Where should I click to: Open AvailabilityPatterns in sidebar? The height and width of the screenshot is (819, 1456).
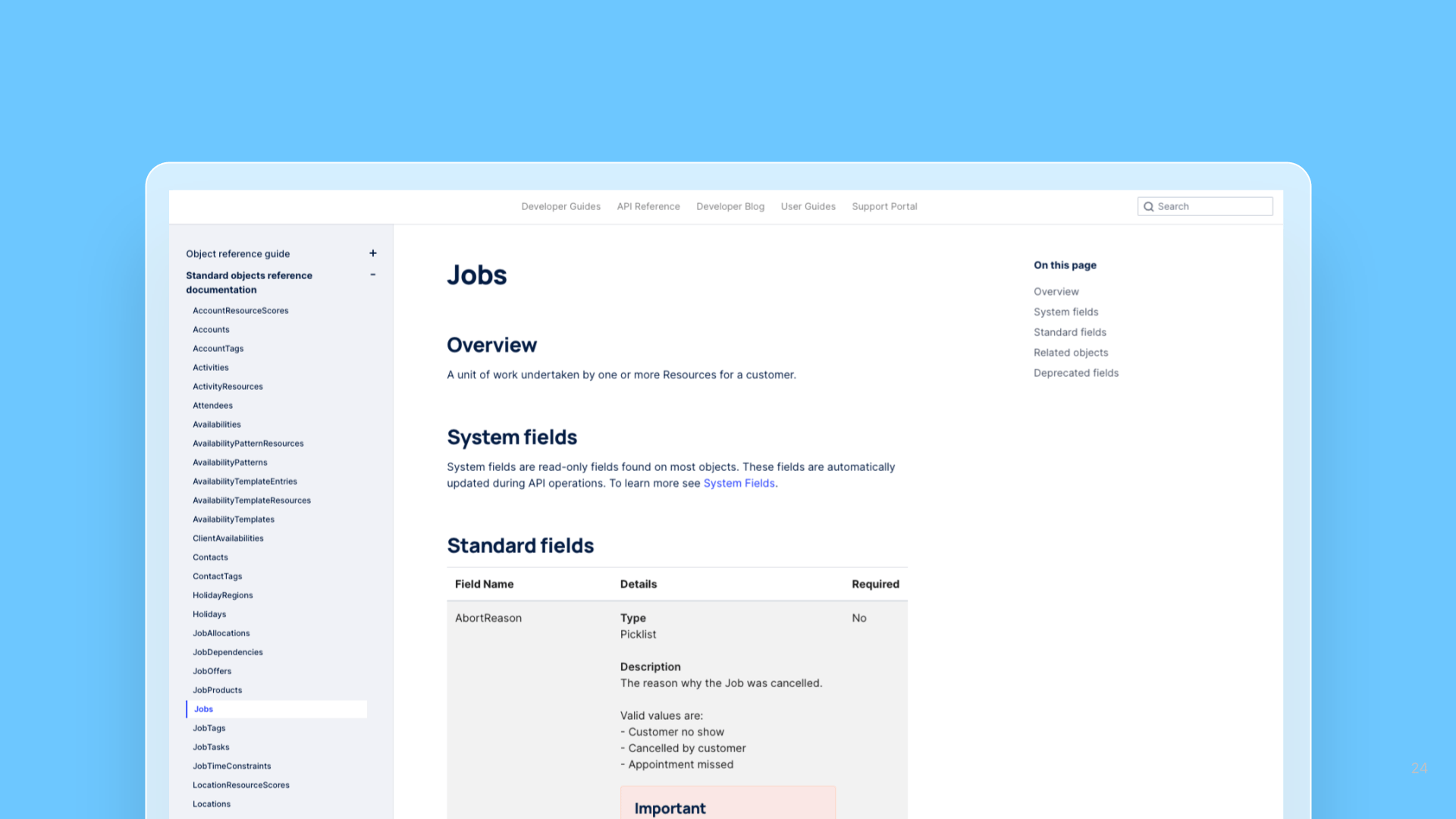pos(230,463)
